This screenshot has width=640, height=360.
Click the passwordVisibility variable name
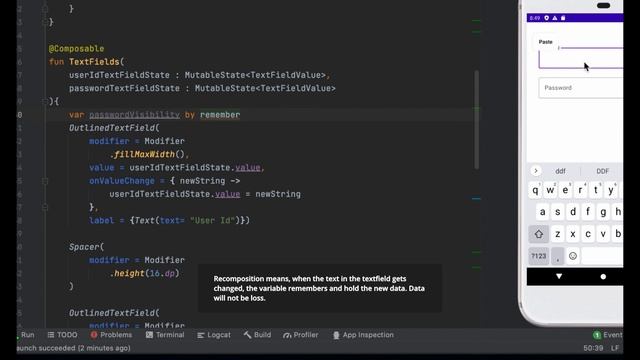[x=135, y=115]
